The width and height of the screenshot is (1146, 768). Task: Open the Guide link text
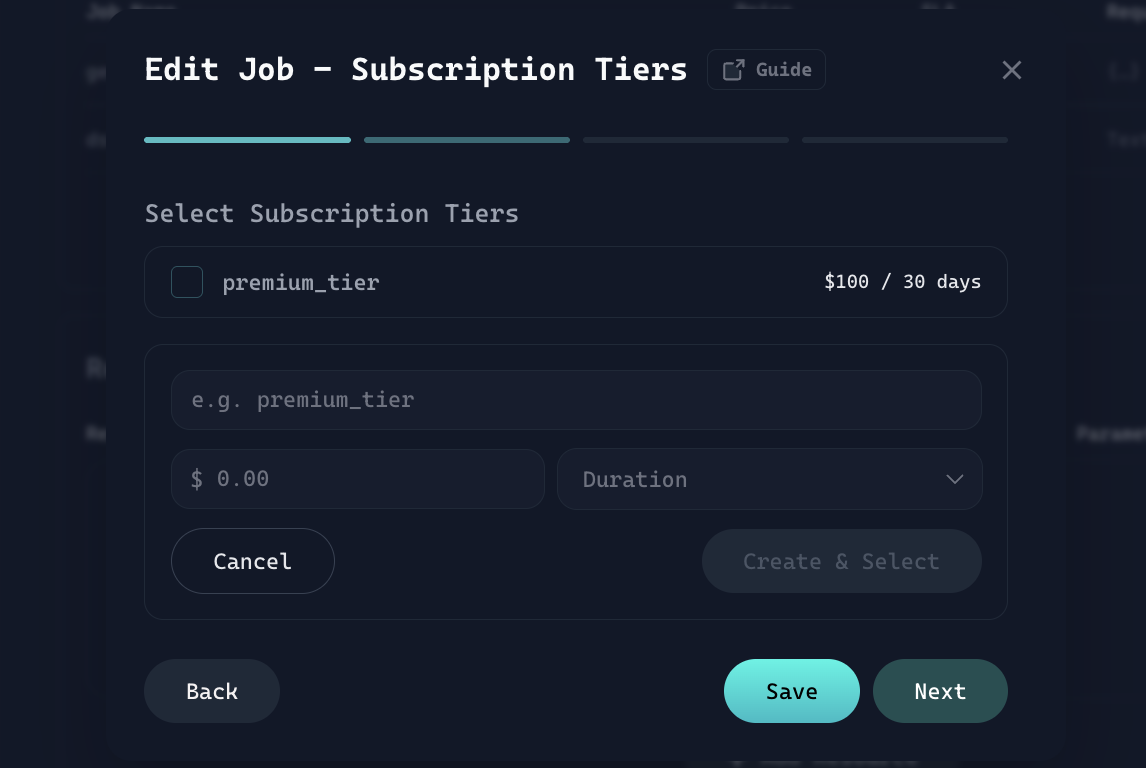[783, 70]
